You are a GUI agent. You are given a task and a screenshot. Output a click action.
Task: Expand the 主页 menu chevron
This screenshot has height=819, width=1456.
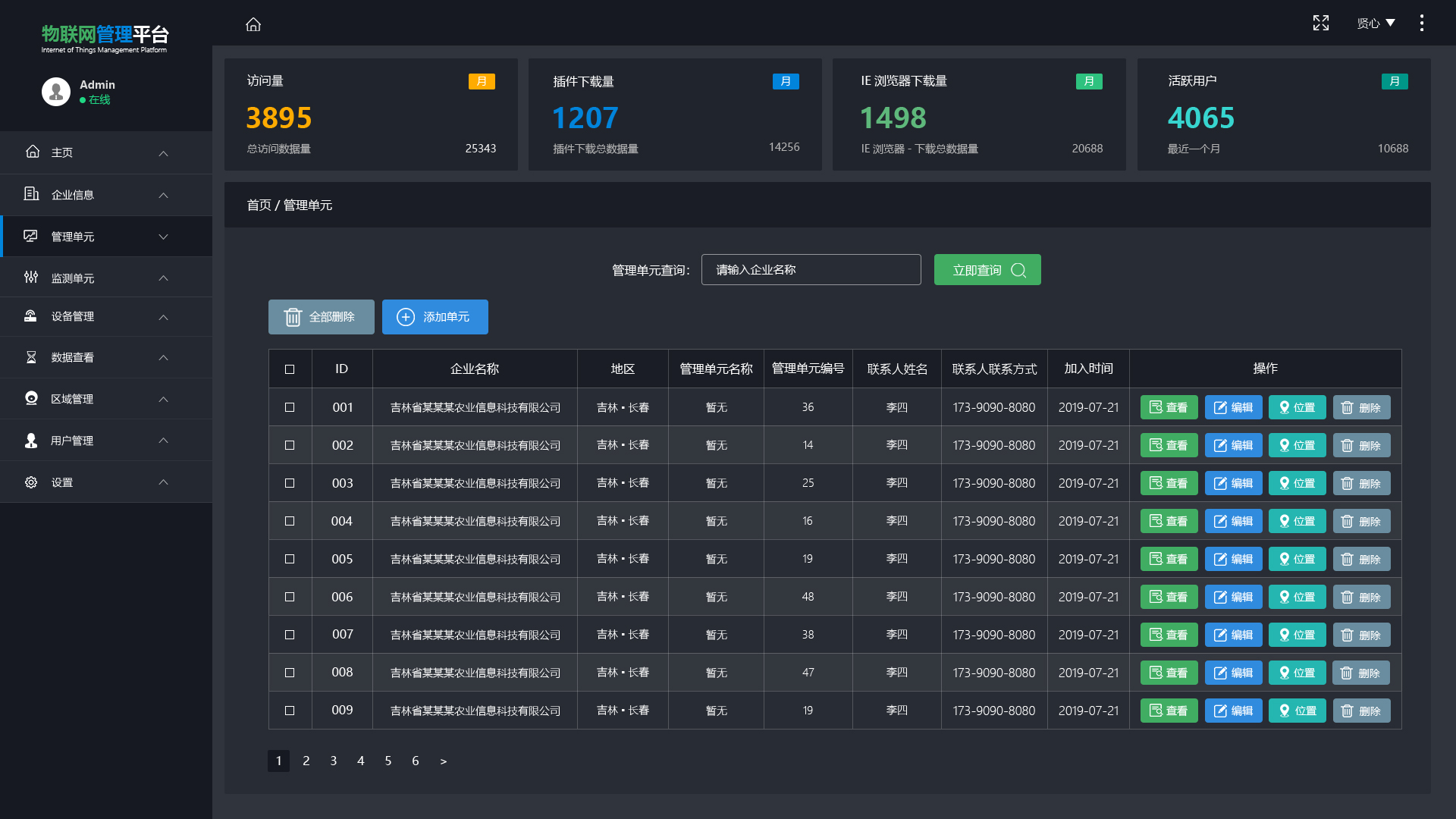tap(163, 153)
